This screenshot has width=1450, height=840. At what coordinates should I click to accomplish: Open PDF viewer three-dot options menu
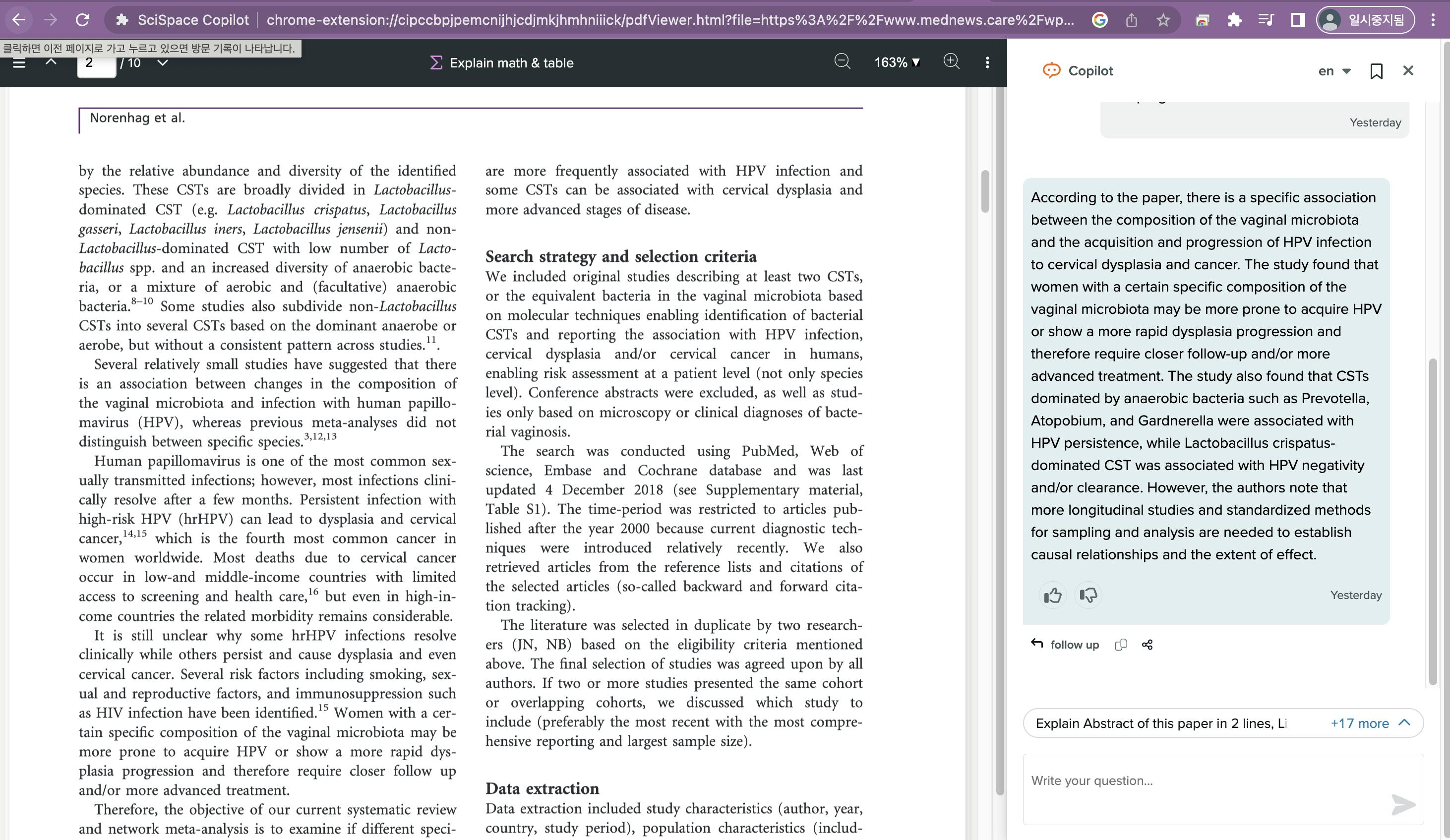(x=987, y=62)
